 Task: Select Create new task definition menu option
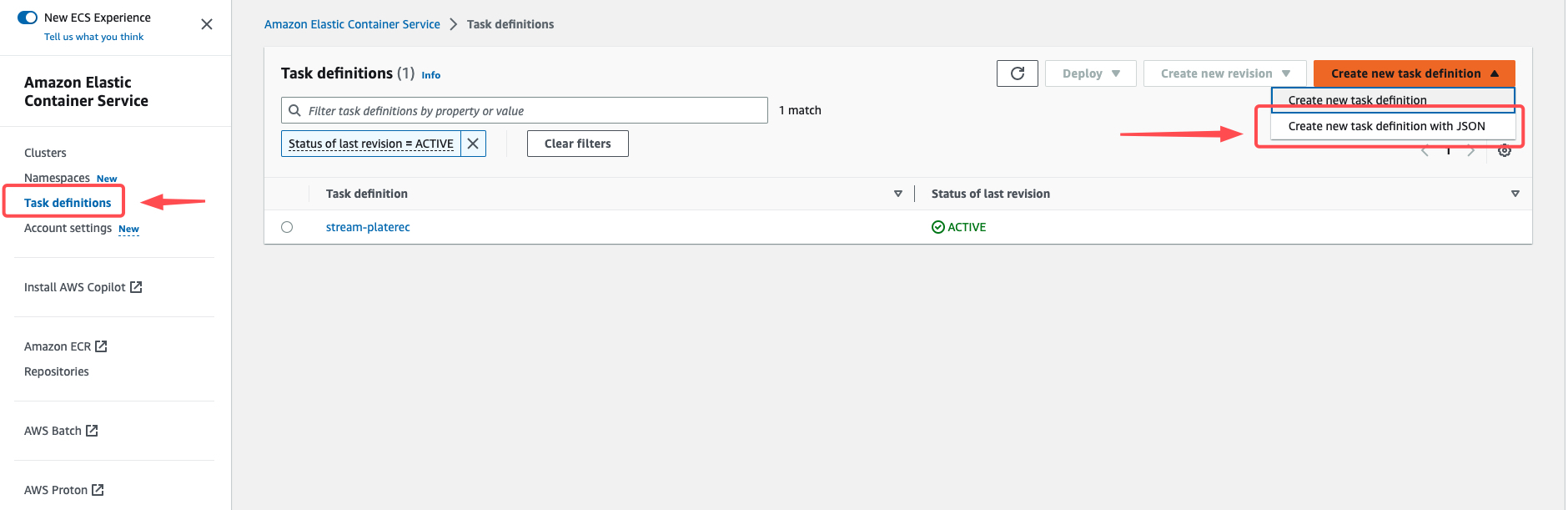pyautogui.click(x=1357, y=99)
